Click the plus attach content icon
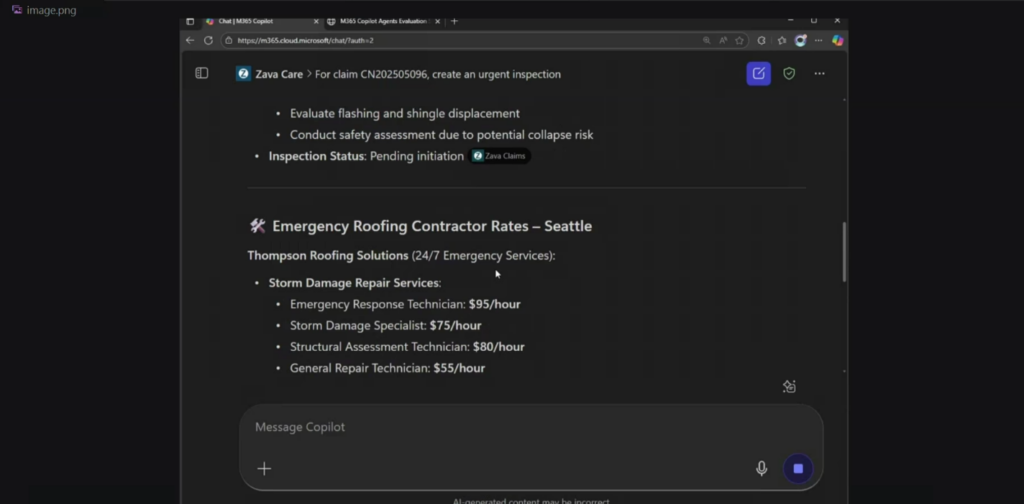This screenshot has height=504, width=1024. tap(264, 468)
